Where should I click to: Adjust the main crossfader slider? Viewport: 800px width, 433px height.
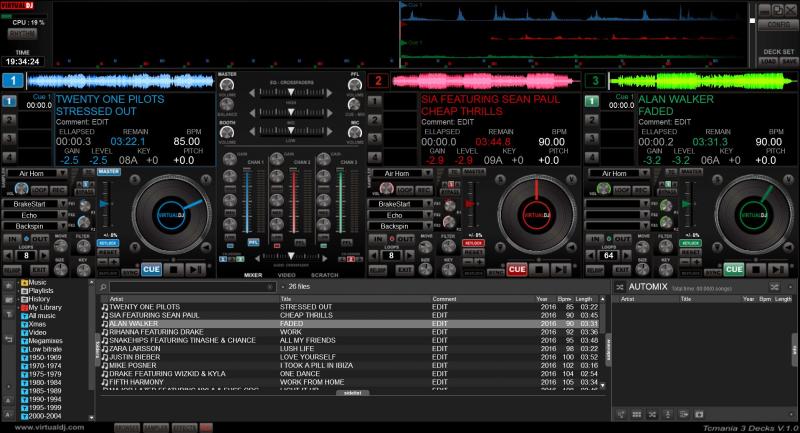point(291,257)
